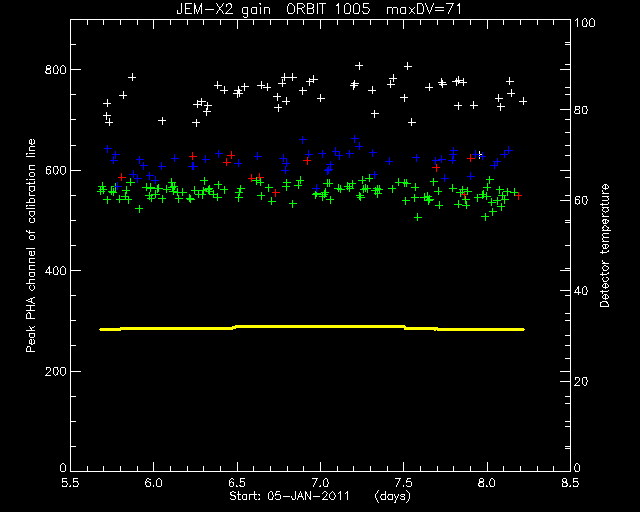Click the yellow detector temperature line
The image size is (640, 512).
point(312,327)
